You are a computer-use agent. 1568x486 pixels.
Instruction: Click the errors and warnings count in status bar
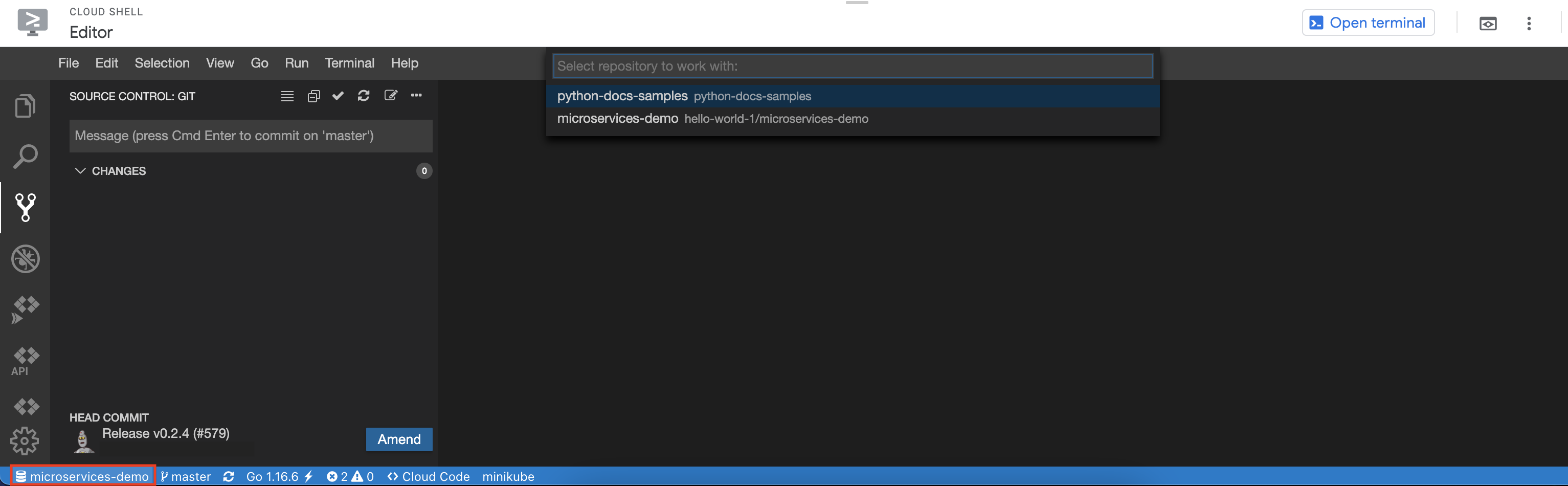(x=350, y=476)
